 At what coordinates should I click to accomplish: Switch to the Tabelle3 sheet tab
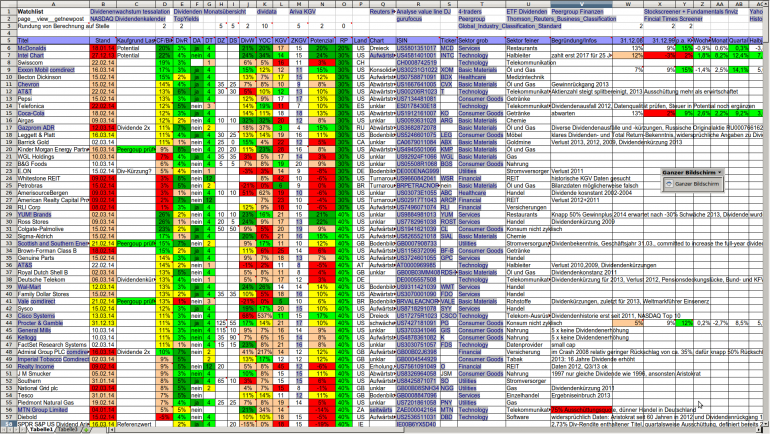pyautogui.click(x=67, y=429)
